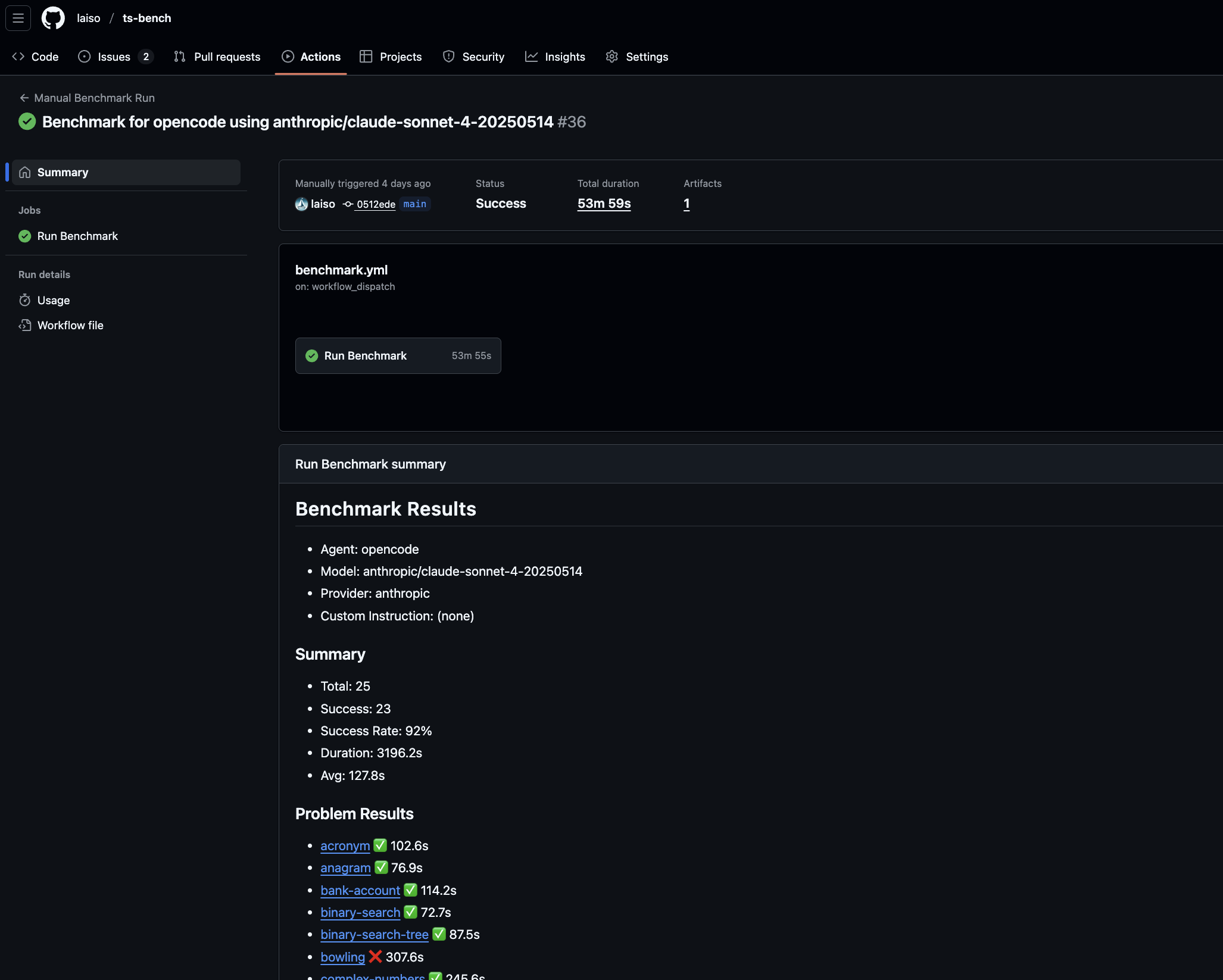Viewport: 1223px width, 980px height.
Task: Click the laiso user avatar
Action: coord(301,204)
